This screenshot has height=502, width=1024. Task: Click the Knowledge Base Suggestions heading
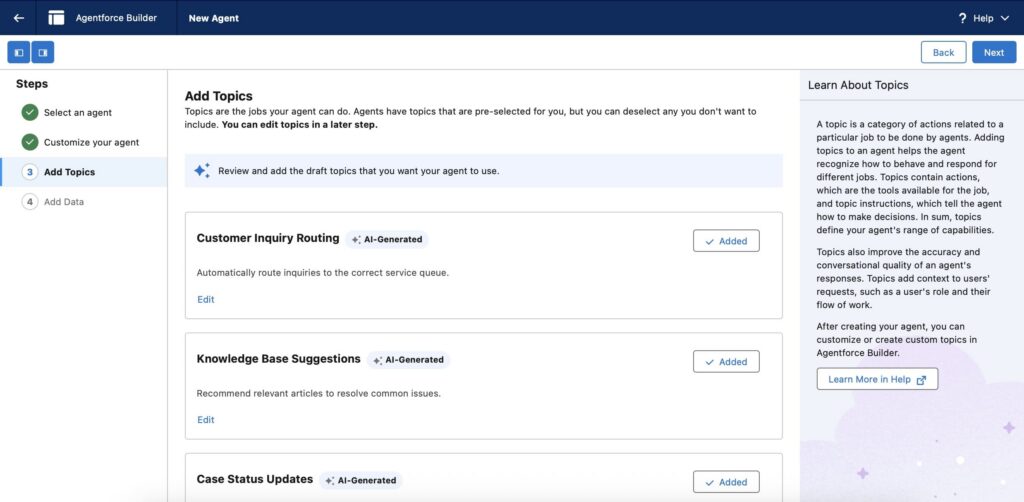click(278, 359)
